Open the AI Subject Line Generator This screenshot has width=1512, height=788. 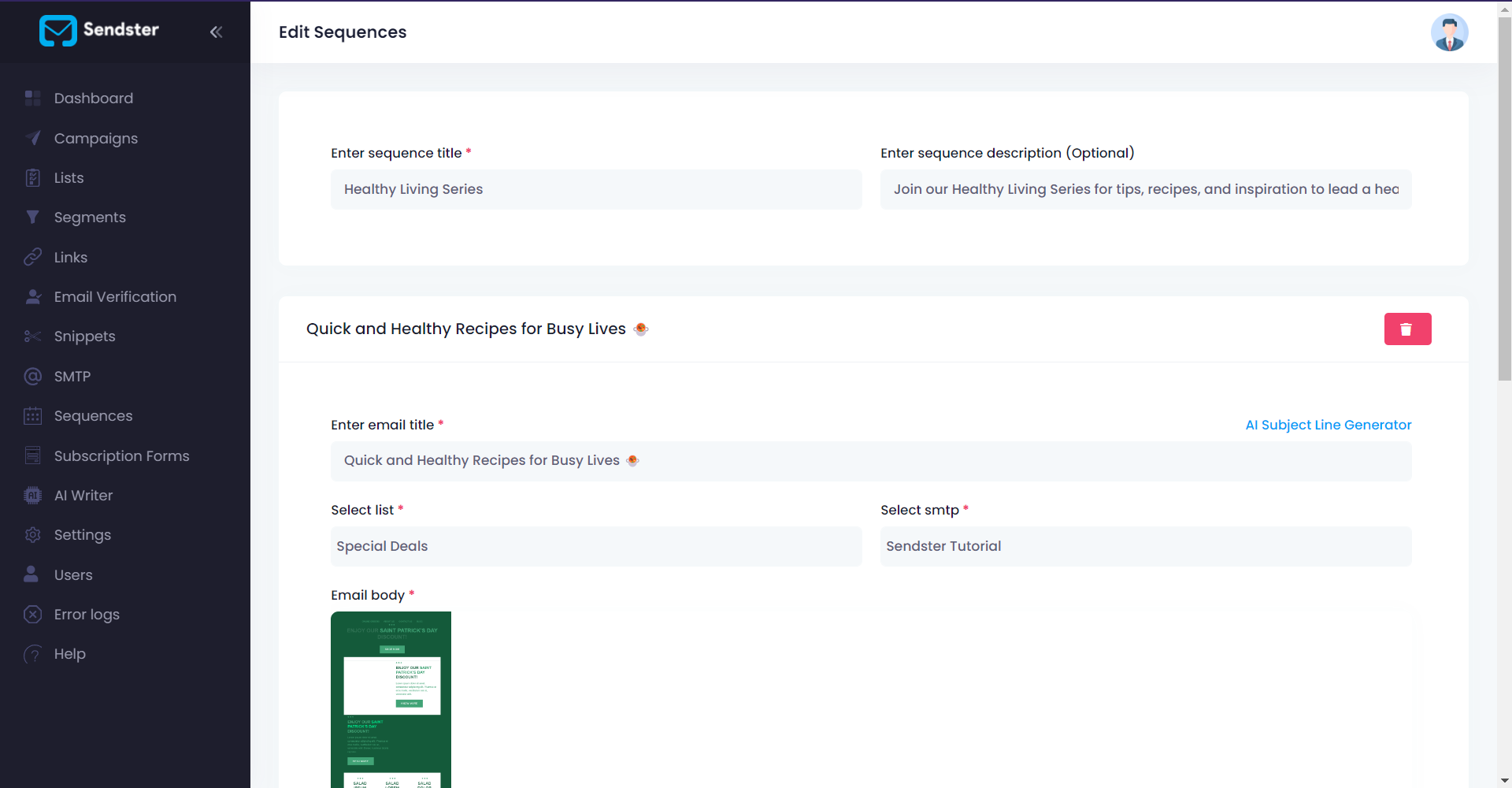pyautogui.click(x=1328, y=425)
